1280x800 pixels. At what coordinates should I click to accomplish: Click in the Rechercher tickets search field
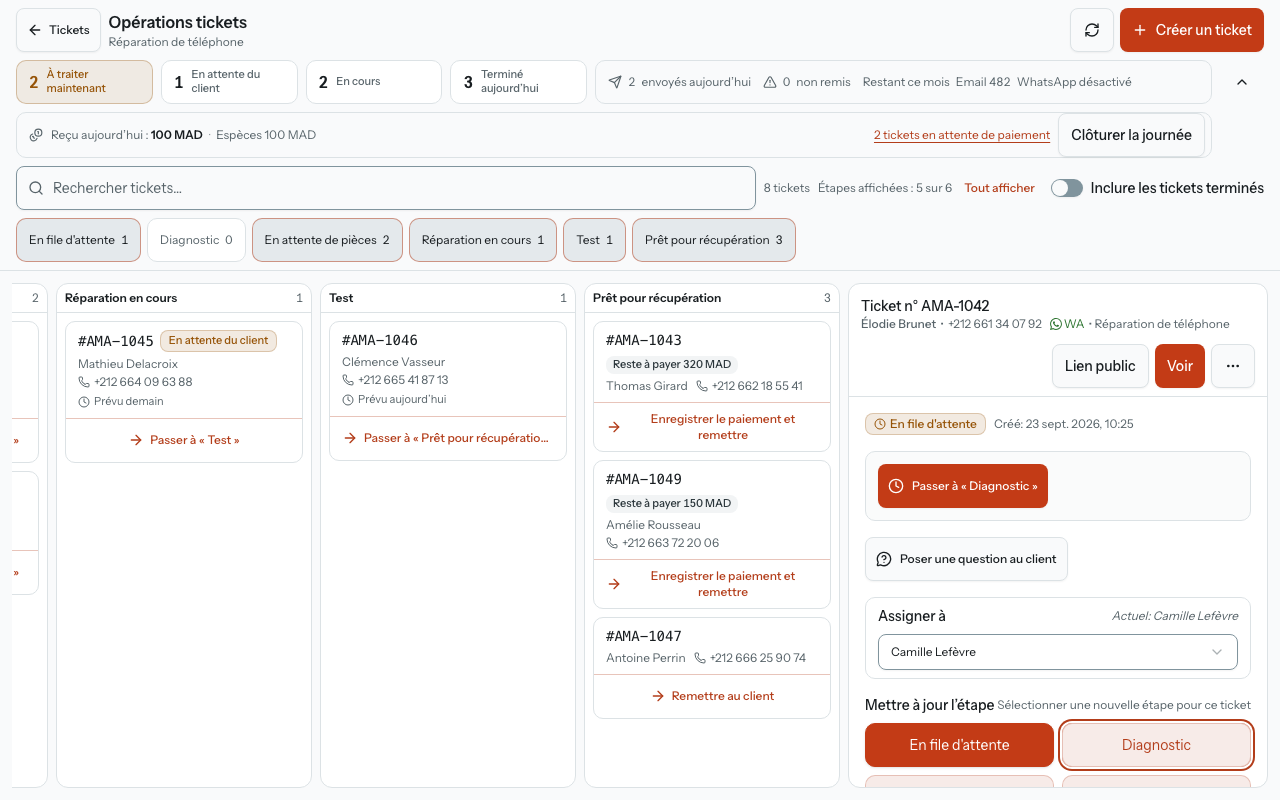point(386,188)
